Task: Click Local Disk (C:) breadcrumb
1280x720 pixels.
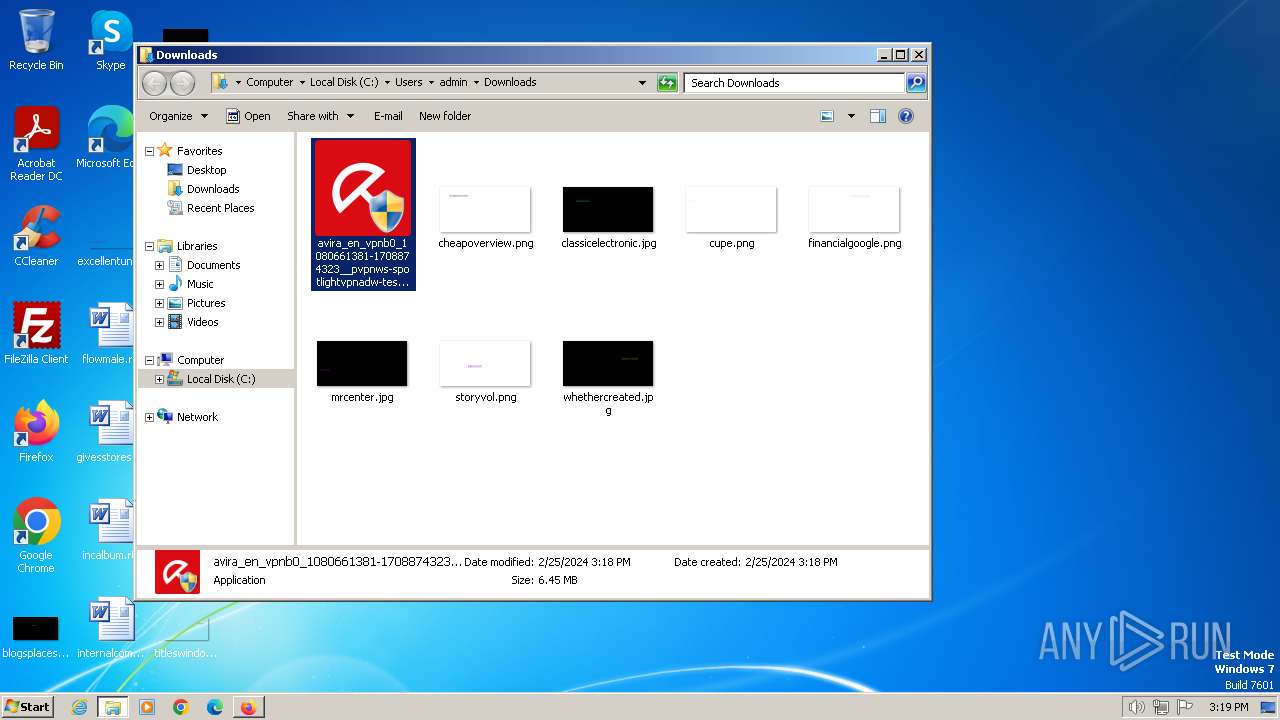Action: (x=344, y=83)
